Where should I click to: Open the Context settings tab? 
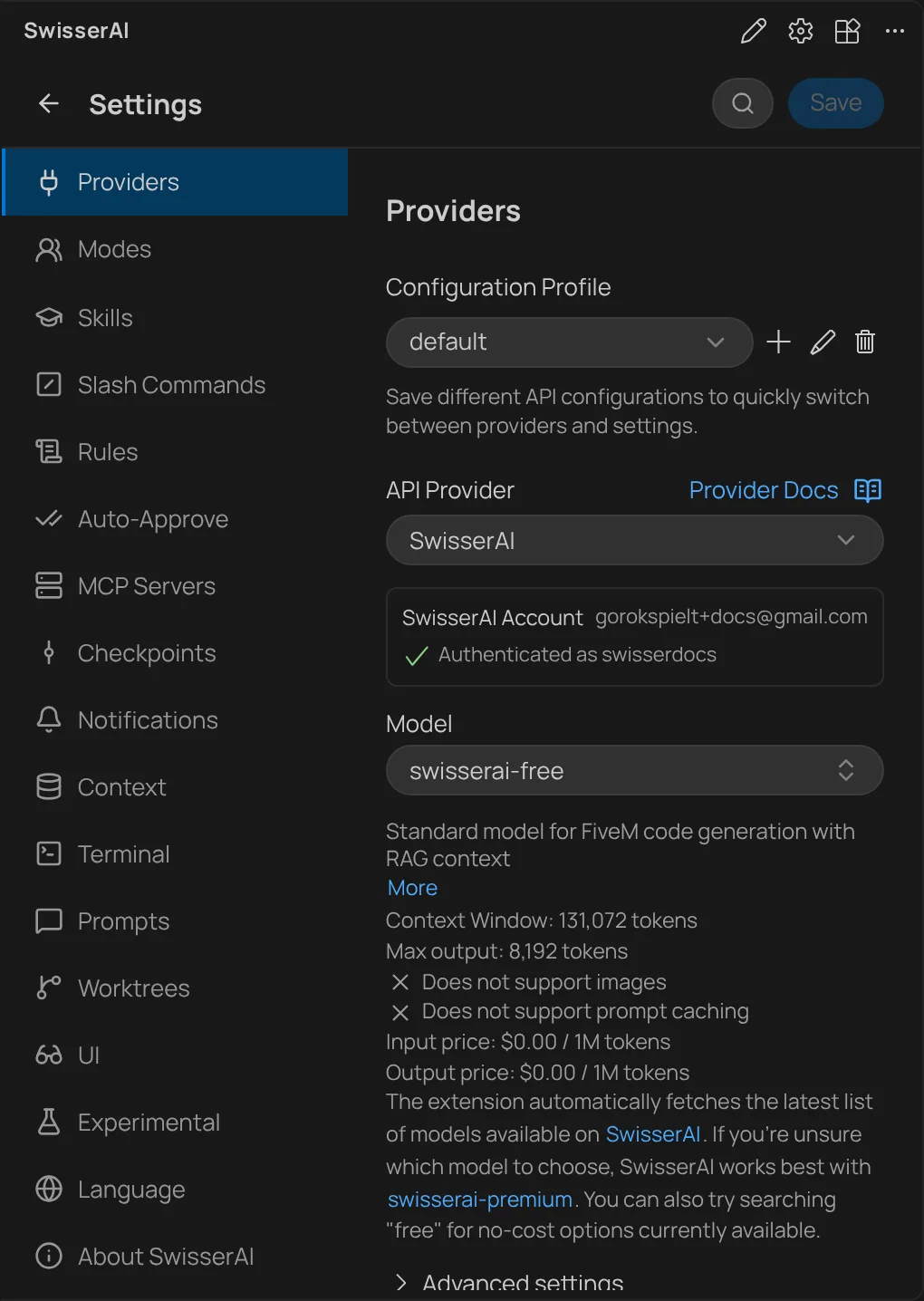point(176,787)
